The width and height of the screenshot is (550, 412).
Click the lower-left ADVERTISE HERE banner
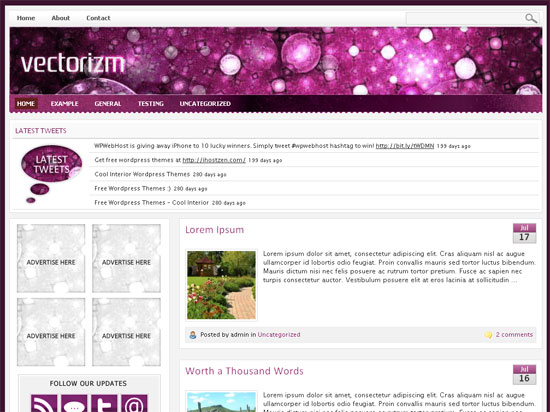click(51, 332)
